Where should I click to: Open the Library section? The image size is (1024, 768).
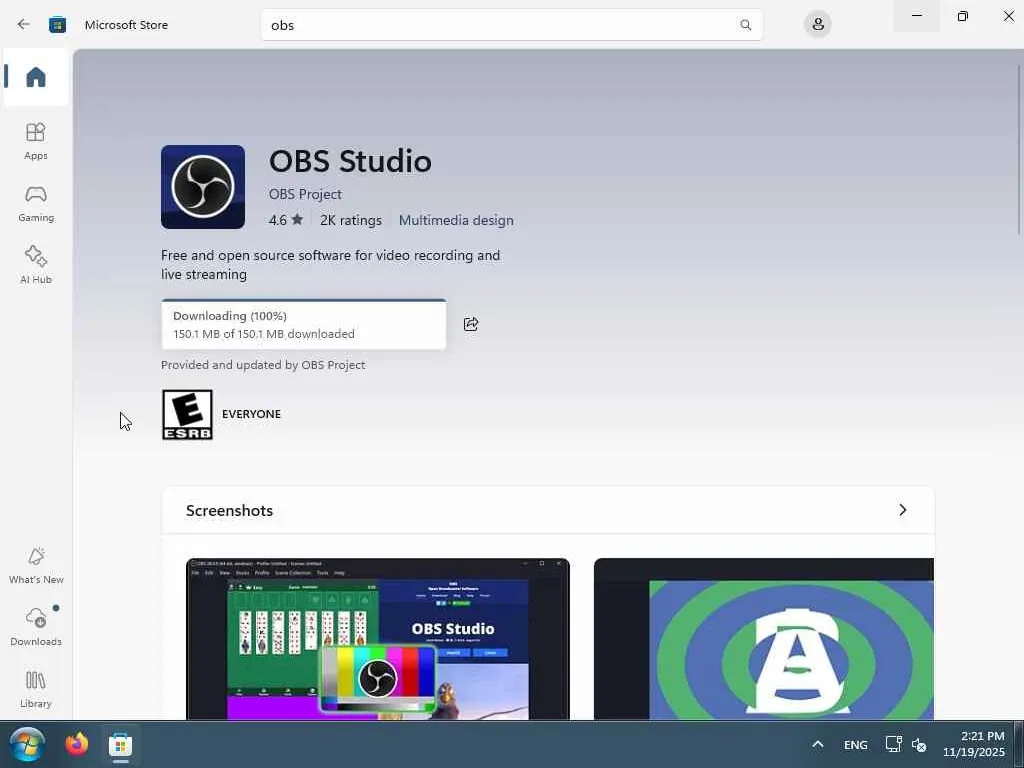coord(36,690)
